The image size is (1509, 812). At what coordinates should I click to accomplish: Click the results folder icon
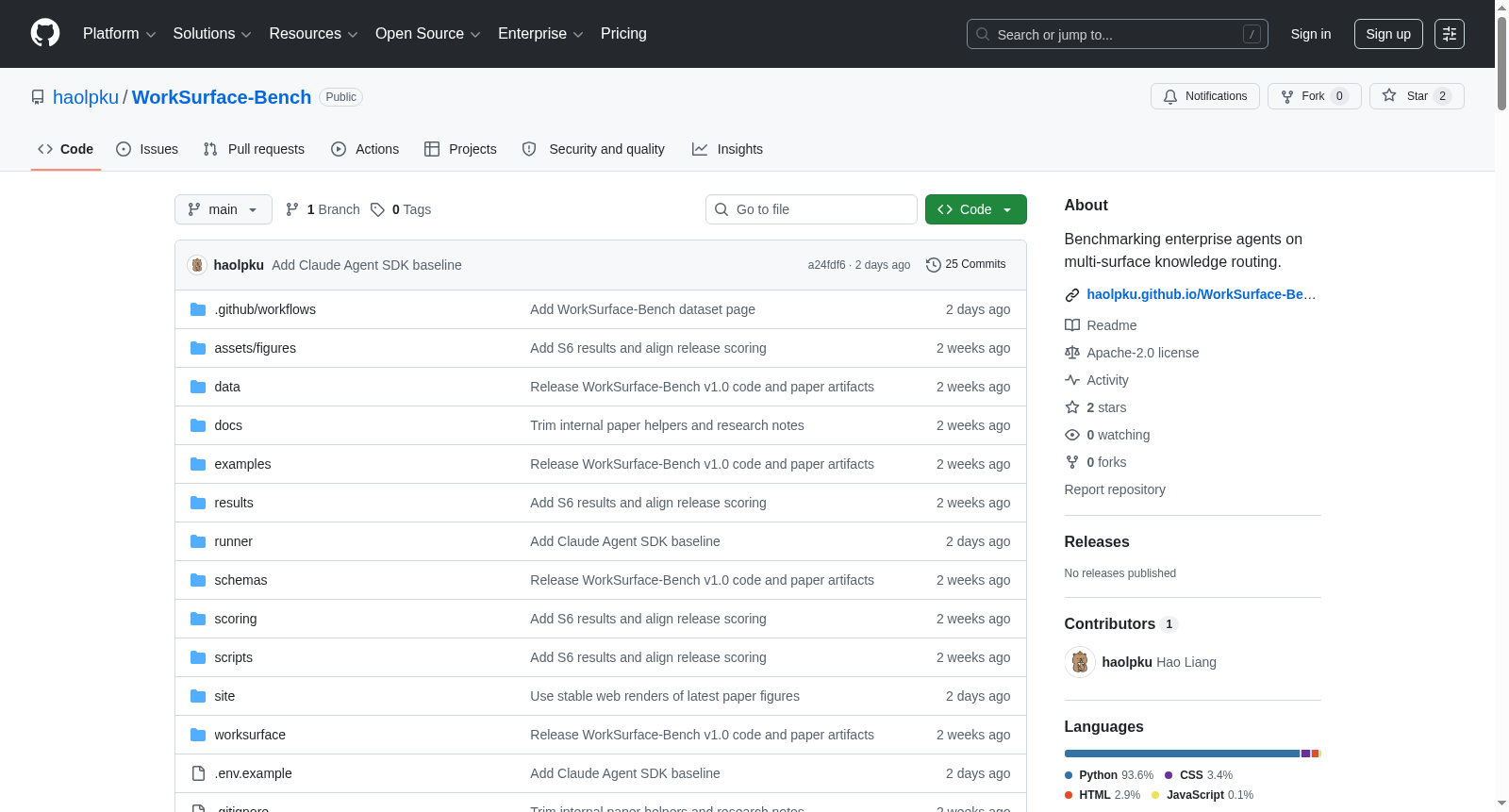198,503
